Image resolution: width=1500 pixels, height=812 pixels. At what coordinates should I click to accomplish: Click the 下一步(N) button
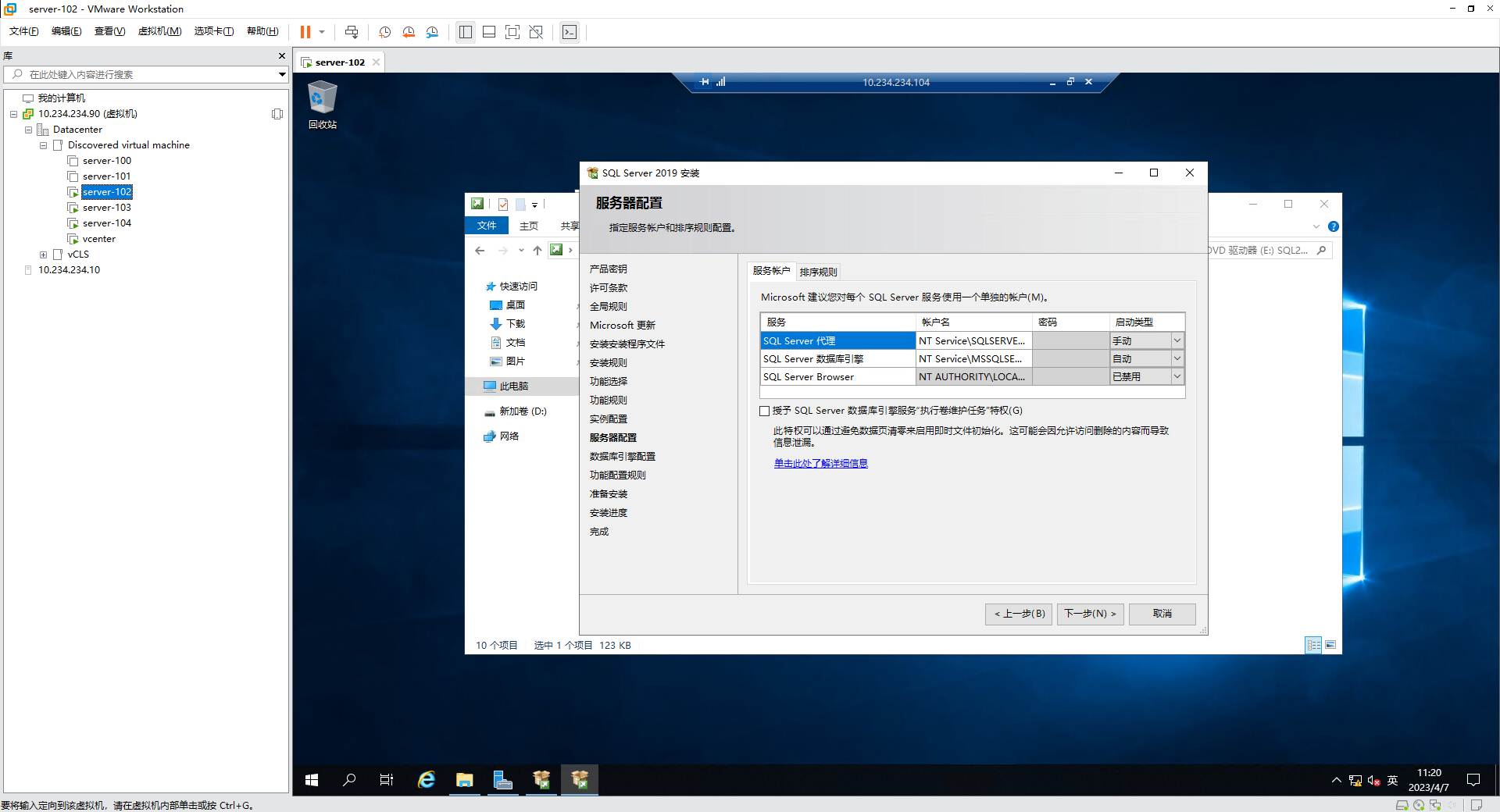1090,614
